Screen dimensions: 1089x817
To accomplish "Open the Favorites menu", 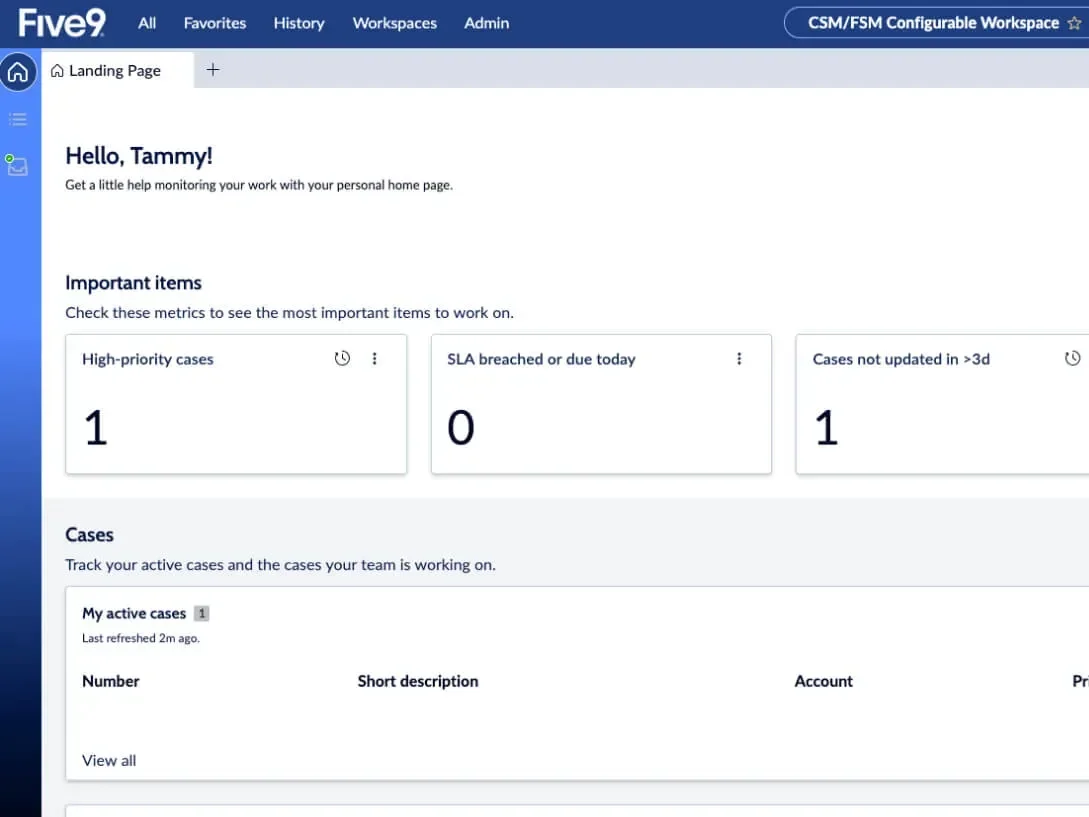I will click(x=215, y=23).
